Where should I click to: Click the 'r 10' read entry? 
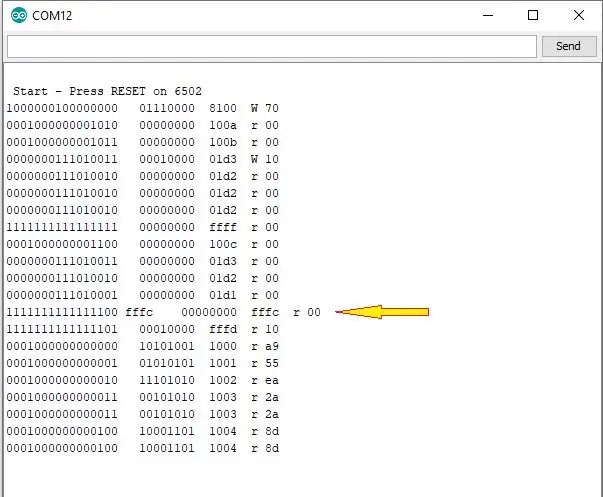coord(265,329)
